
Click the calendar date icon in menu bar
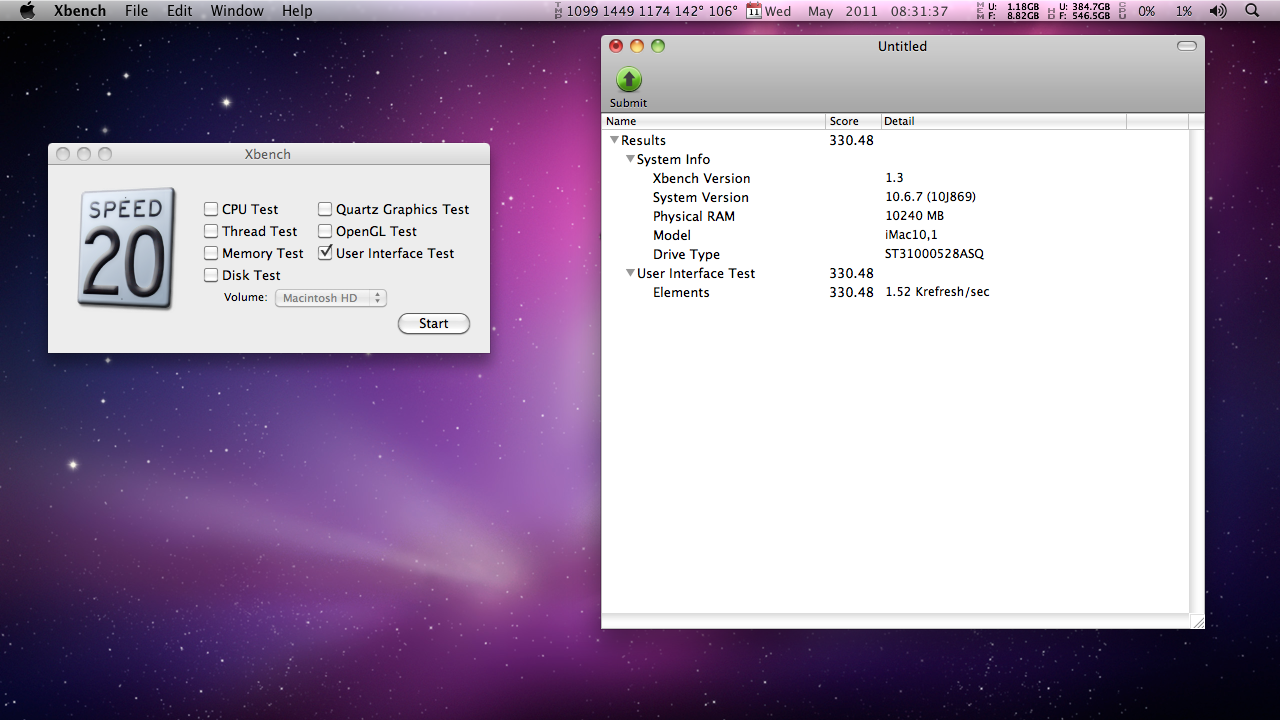(754, 11)
